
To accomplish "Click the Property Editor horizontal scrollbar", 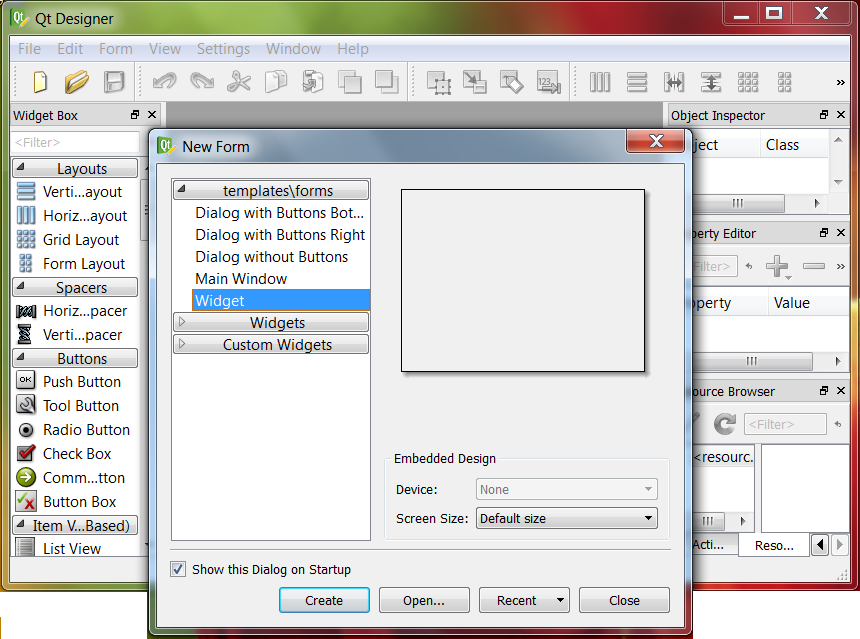I will (x=751, y=361).
